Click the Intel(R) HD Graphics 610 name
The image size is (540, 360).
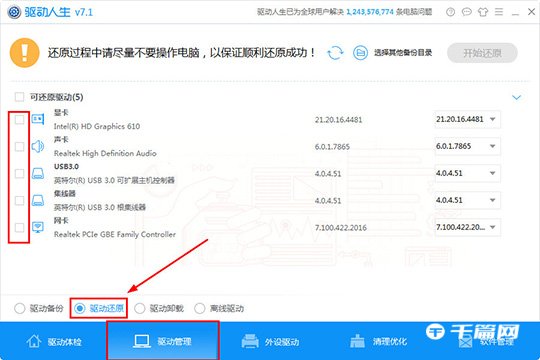[97, 126]
